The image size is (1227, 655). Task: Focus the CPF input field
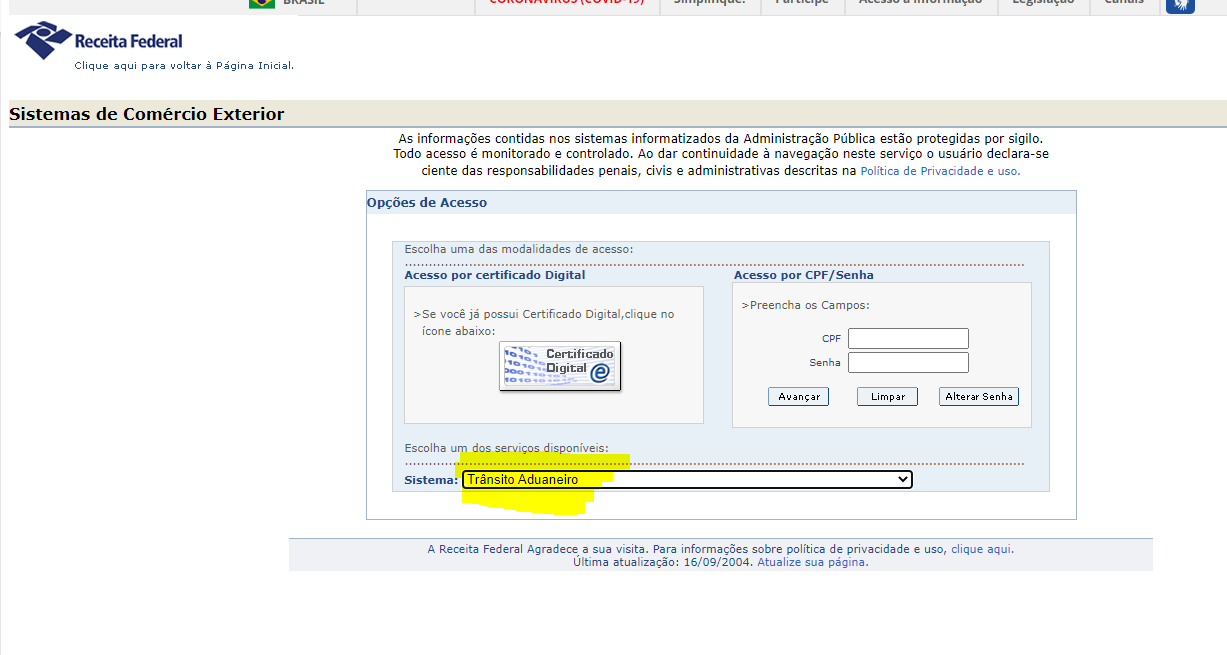(908, 339)
